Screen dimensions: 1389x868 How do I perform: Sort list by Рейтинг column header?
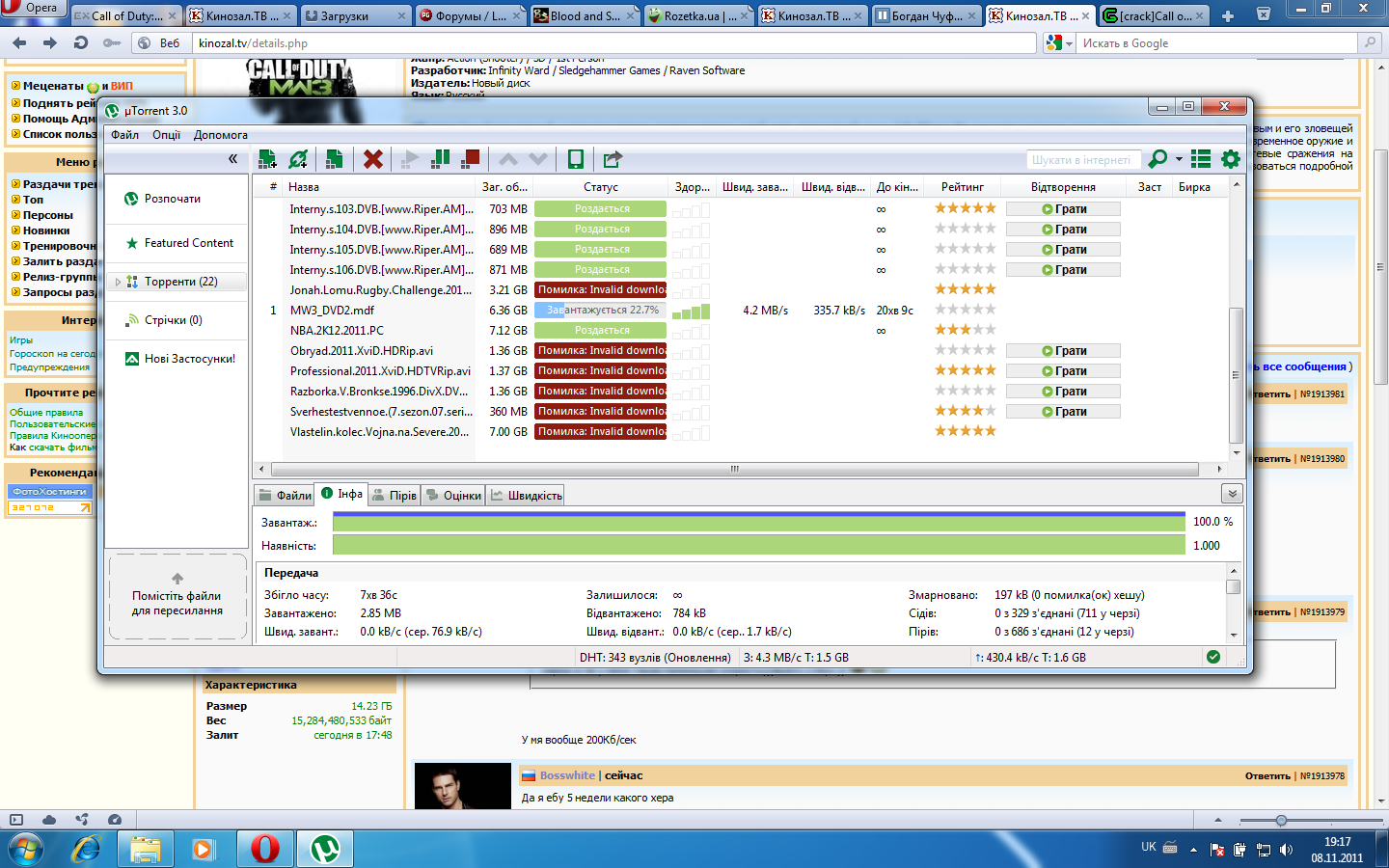click(963, 187)
